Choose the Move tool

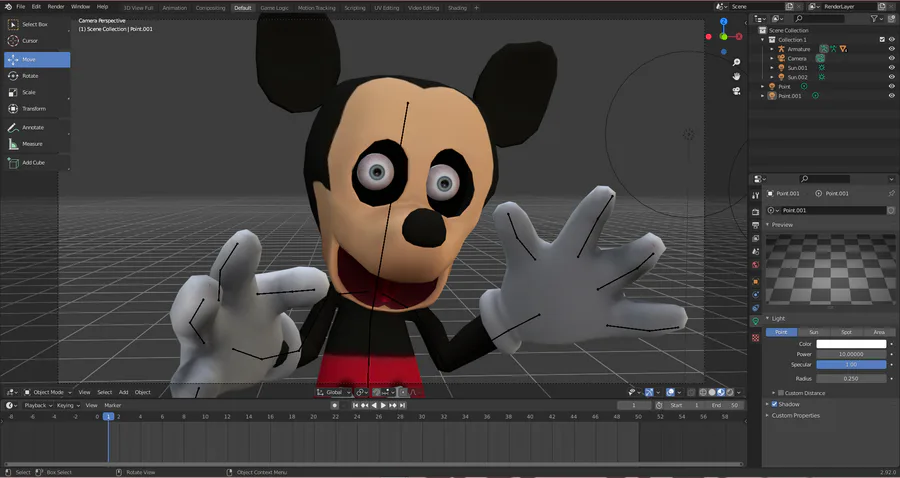(x=37, y=60)
